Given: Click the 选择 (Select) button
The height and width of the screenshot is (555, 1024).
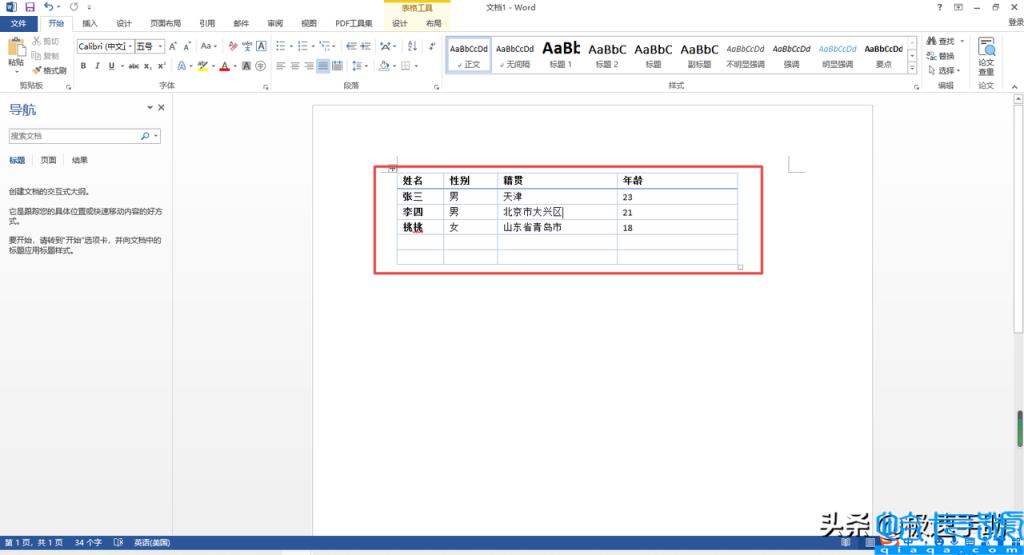Looking at the screenshot, I should pyautogui.click(x=944, y=71).
